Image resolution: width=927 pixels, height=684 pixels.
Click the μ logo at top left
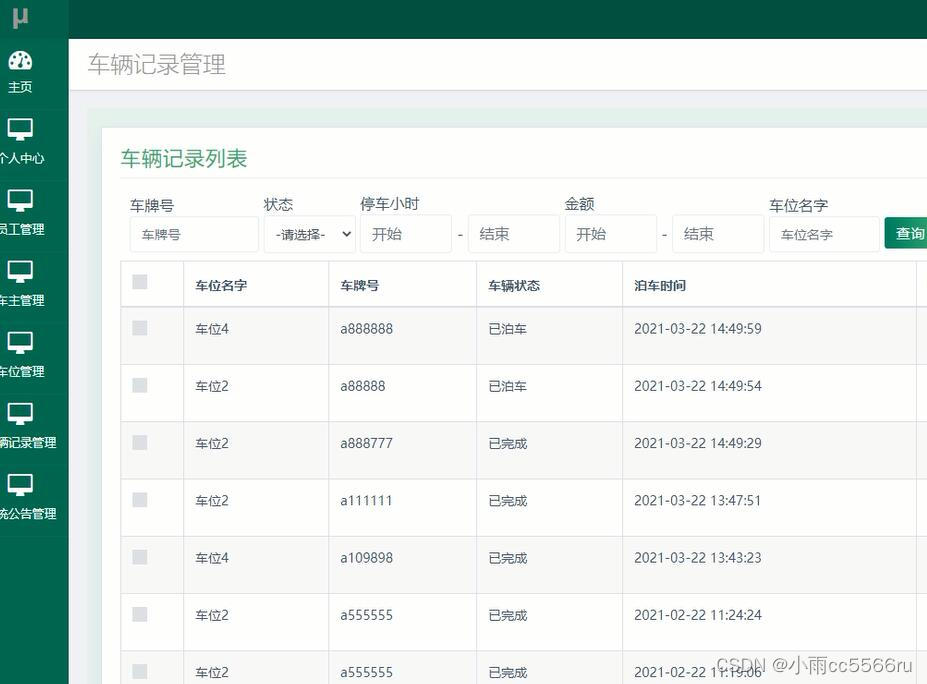click(x=20, y=17)
